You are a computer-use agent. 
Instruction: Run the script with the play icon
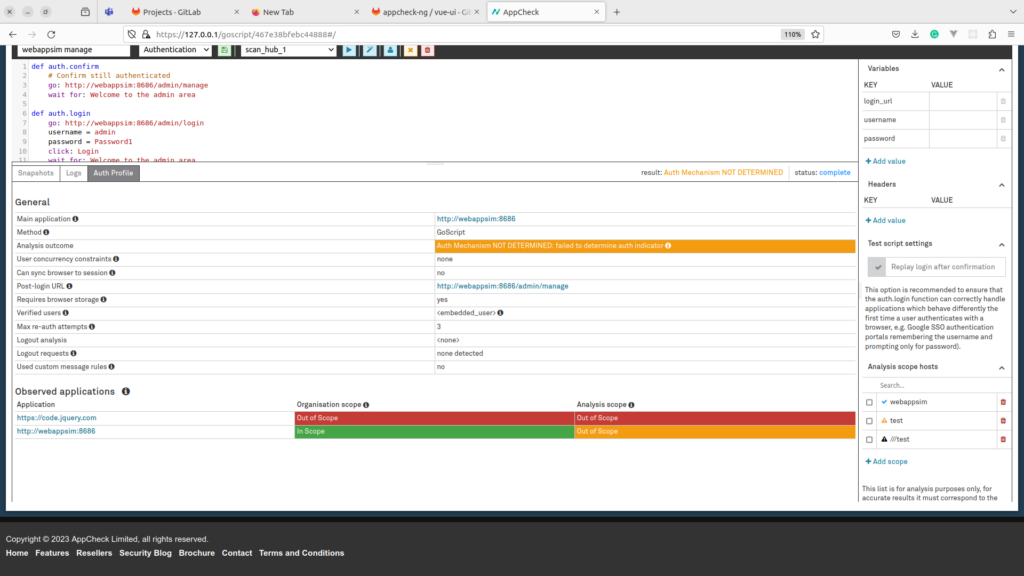pyautogui.click(x=349, y=49)
